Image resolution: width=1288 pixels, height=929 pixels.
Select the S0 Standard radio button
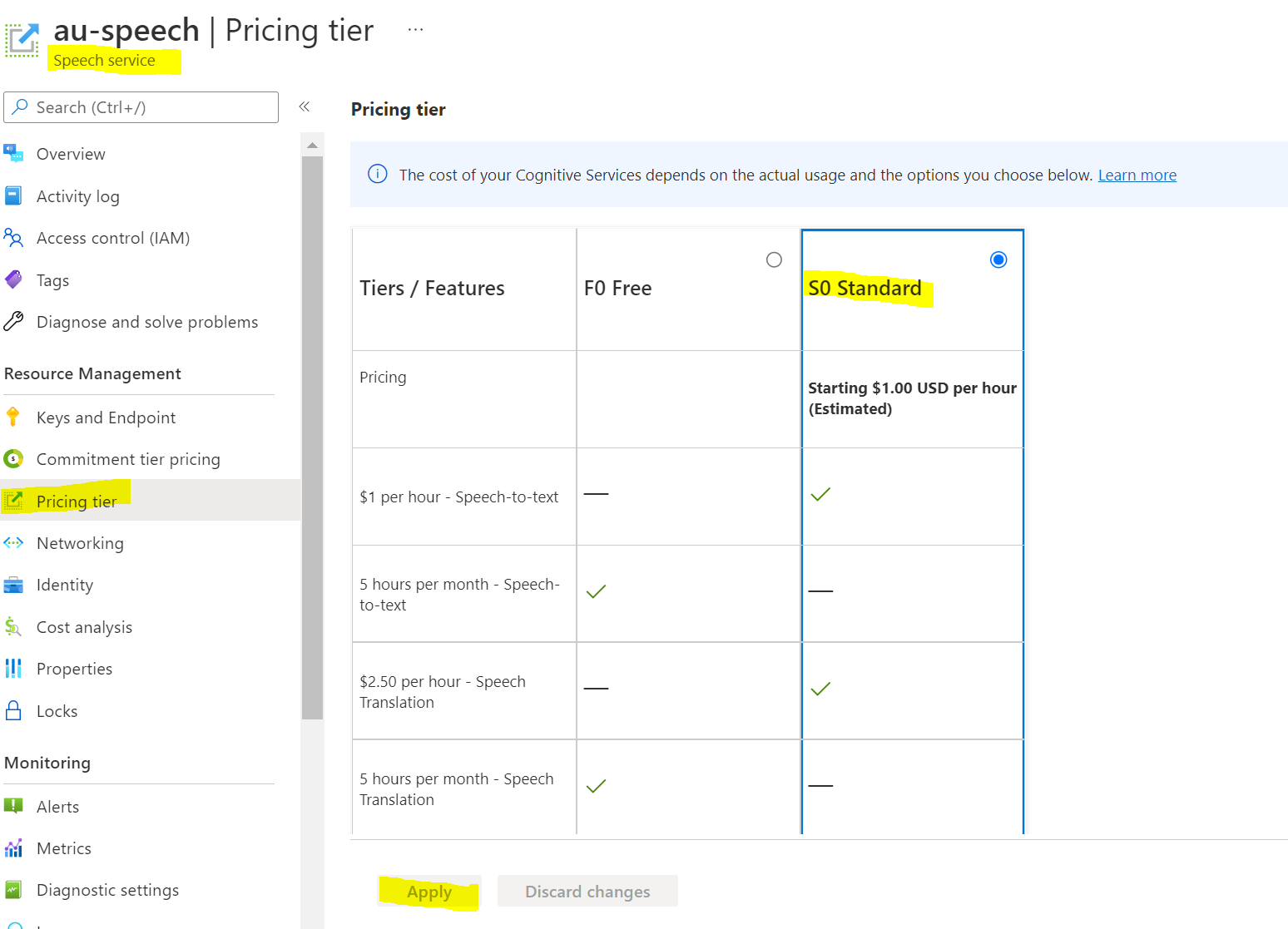click(x=998, y=259)
